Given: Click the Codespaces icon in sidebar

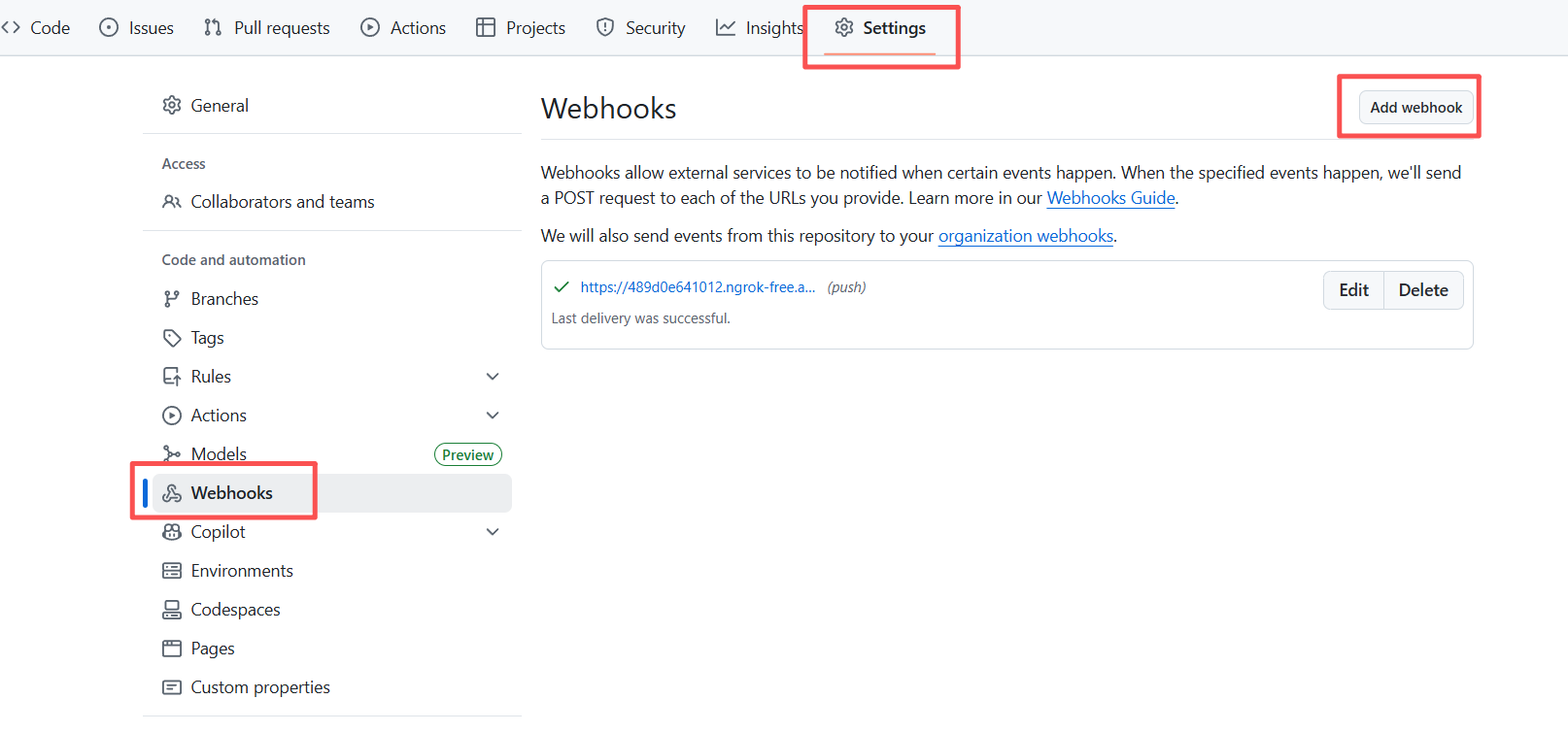Looking at the screenshot, I should point(172,610).
